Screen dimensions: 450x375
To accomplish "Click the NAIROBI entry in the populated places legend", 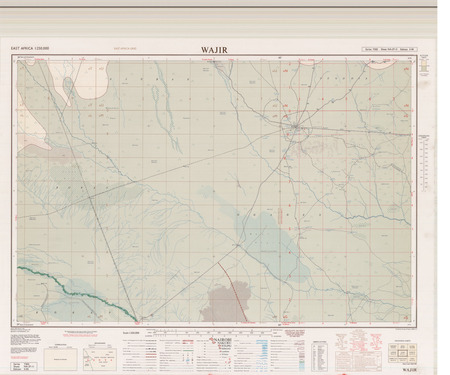I will point(224,339).
